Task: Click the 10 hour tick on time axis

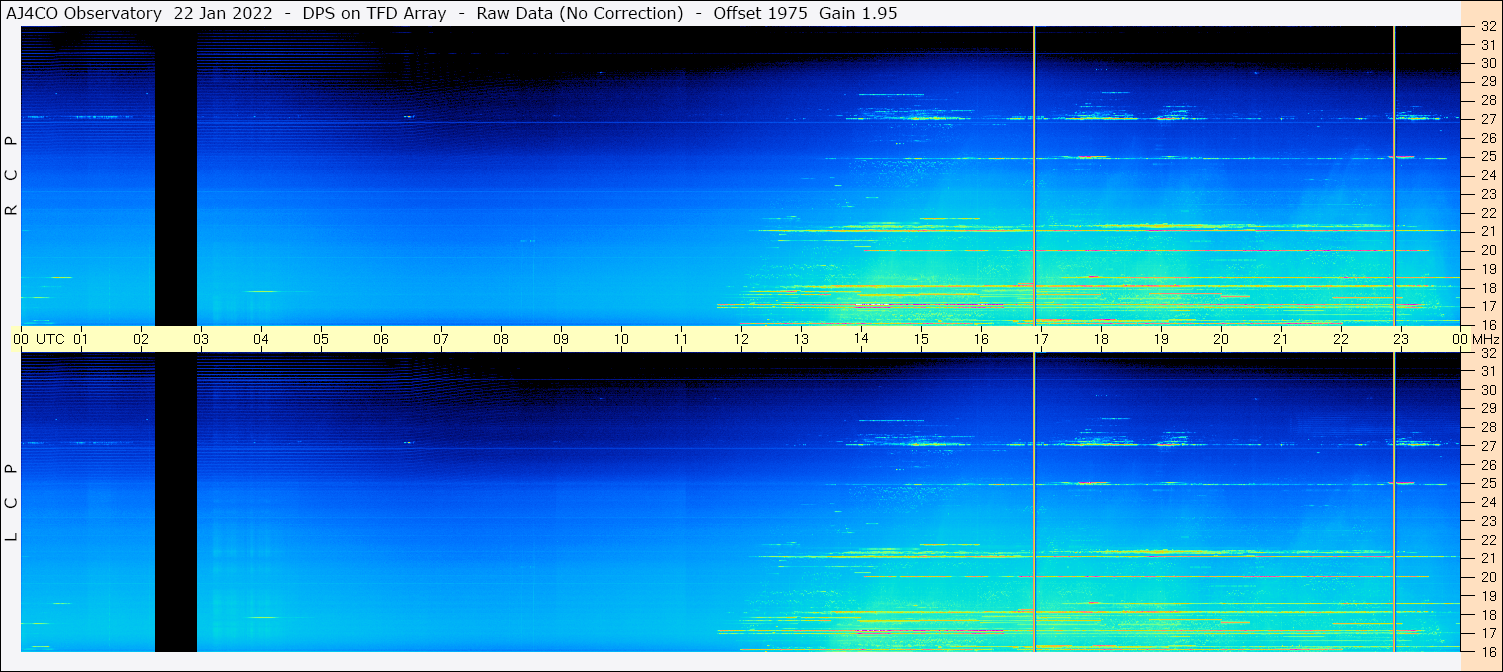Action: [x=621, y=339]
